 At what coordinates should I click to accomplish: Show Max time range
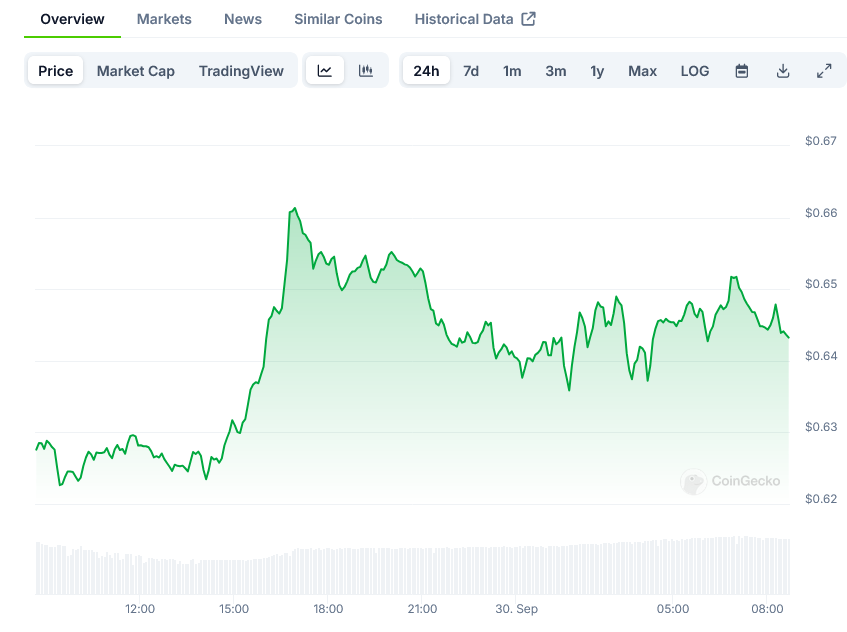(642, 71)
